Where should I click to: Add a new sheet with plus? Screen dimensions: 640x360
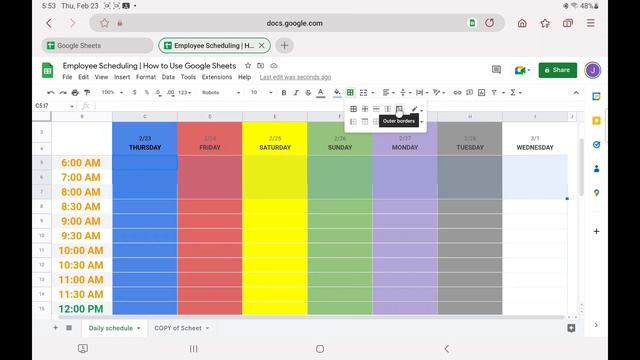point(55,328)
